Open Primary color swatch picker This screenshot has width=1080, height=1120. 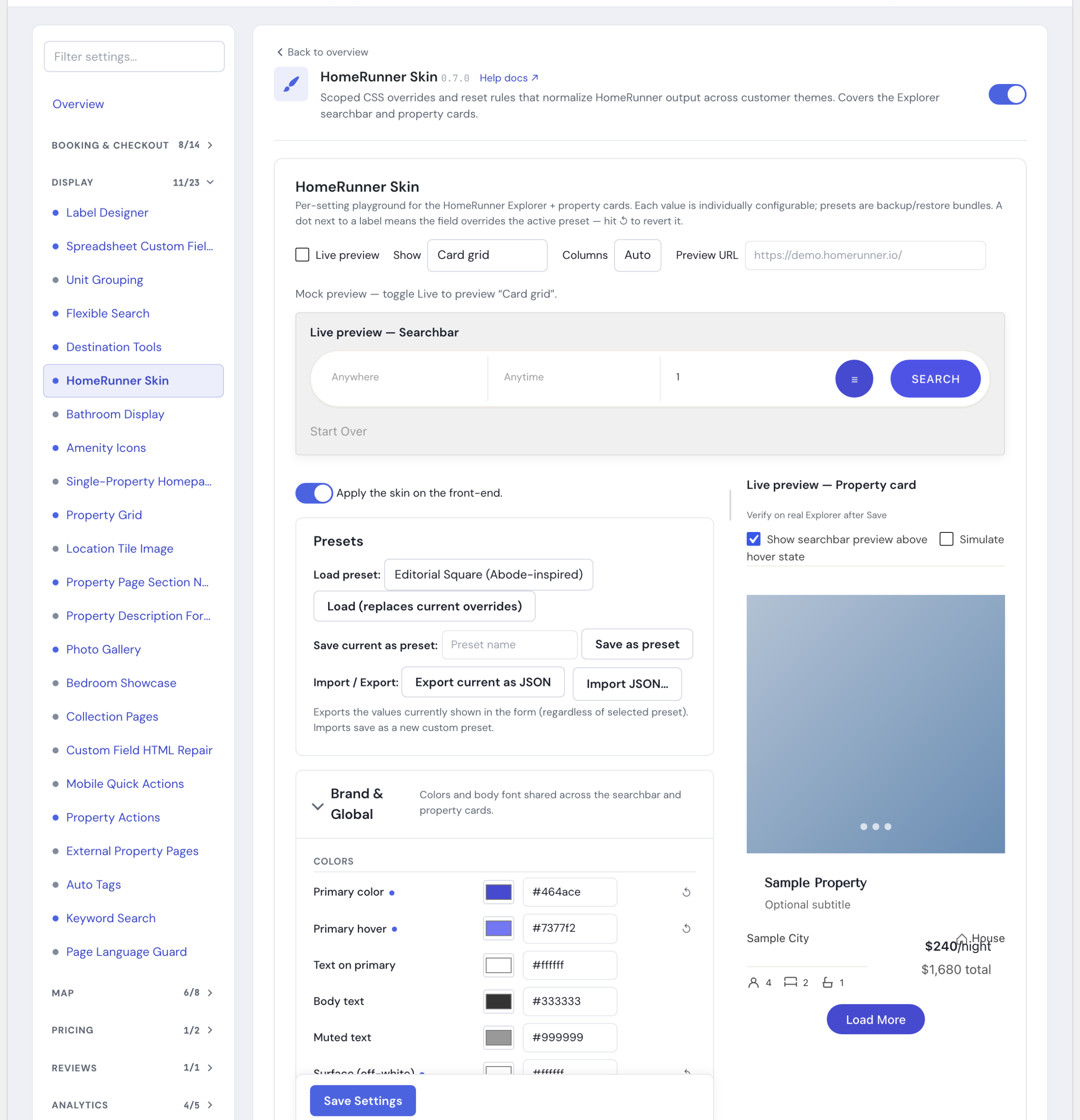(498, 892)
